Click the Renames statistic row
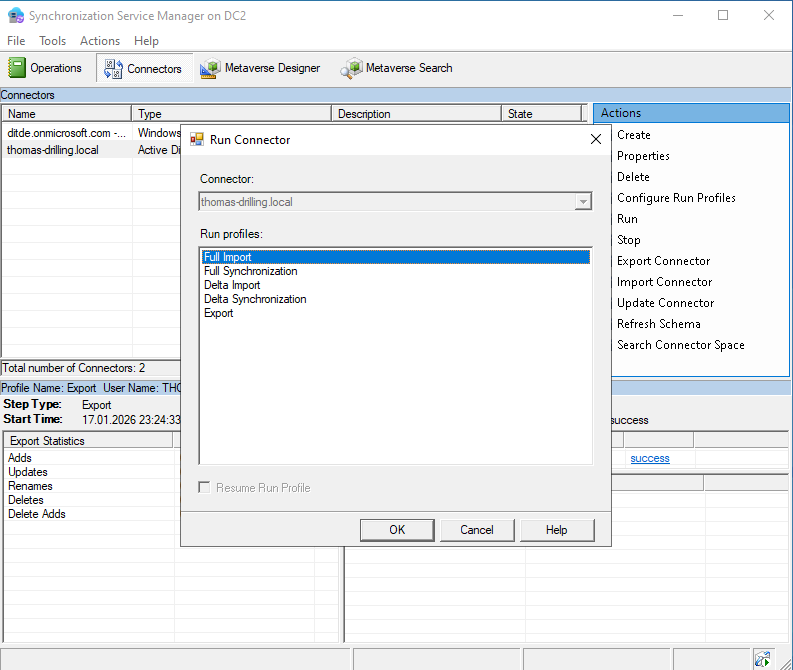The height and width of the screenshot is (670, 793). point(91,486)
